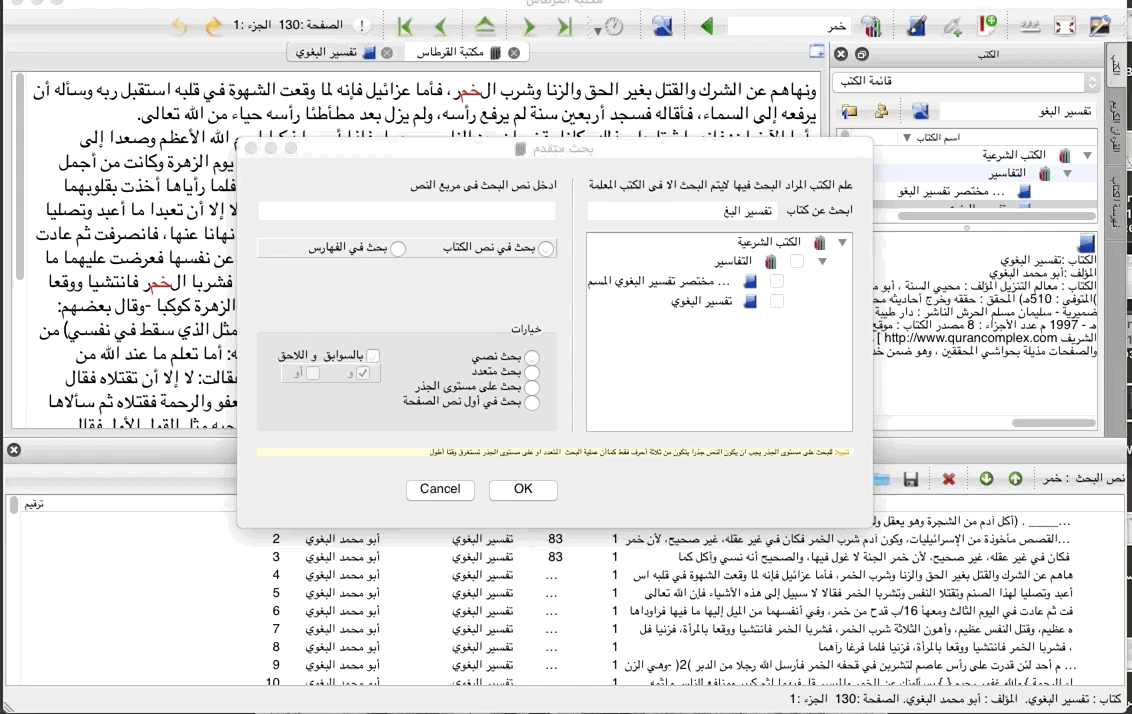Click the blue book with pen edit icon
Image resolution: width=1132 pixels, height=714 pixels.
916,26
